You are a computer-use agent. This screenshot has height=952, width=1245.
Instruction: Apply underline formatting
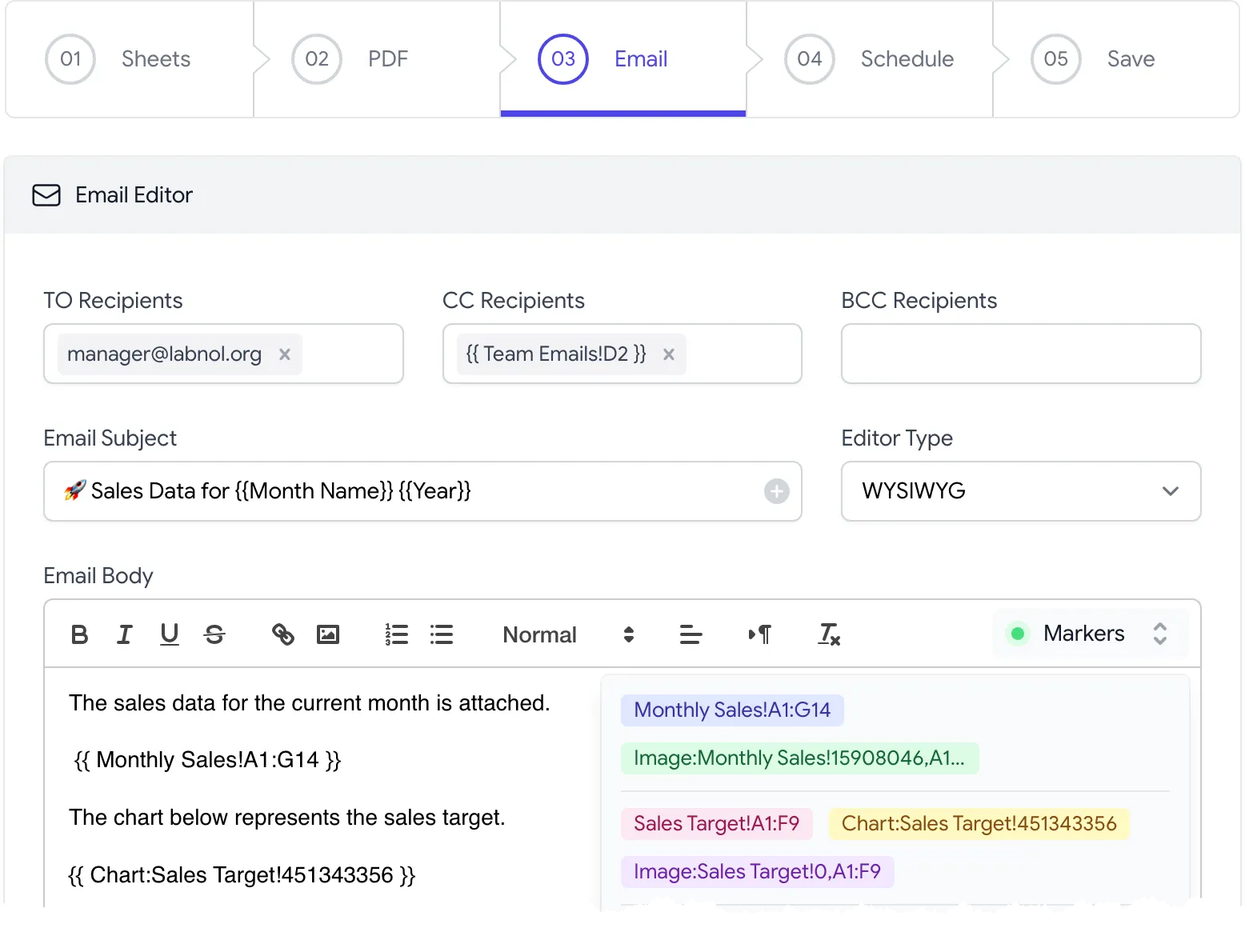click(169, 634)
